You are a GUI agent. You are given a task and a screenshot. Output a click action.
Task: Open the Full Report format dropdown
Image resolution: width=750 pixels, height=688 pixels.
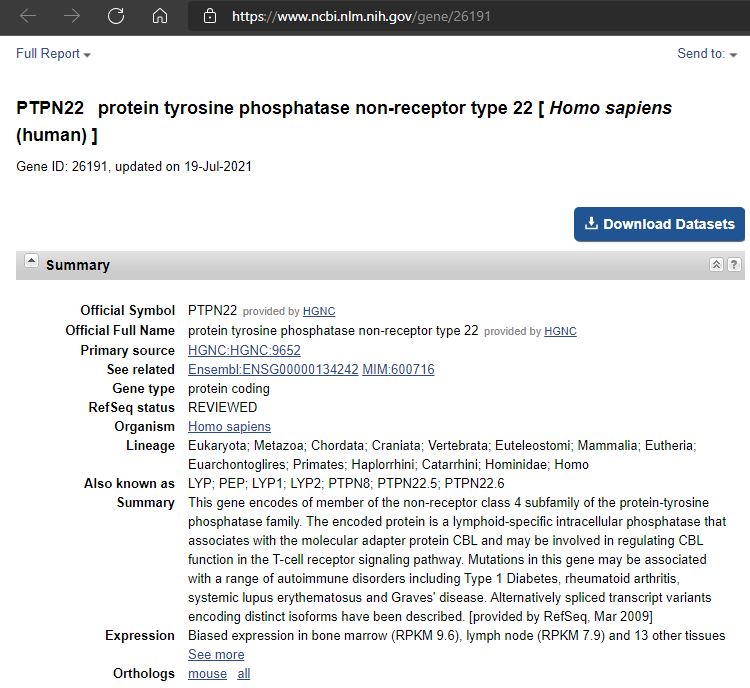point(53,54)
